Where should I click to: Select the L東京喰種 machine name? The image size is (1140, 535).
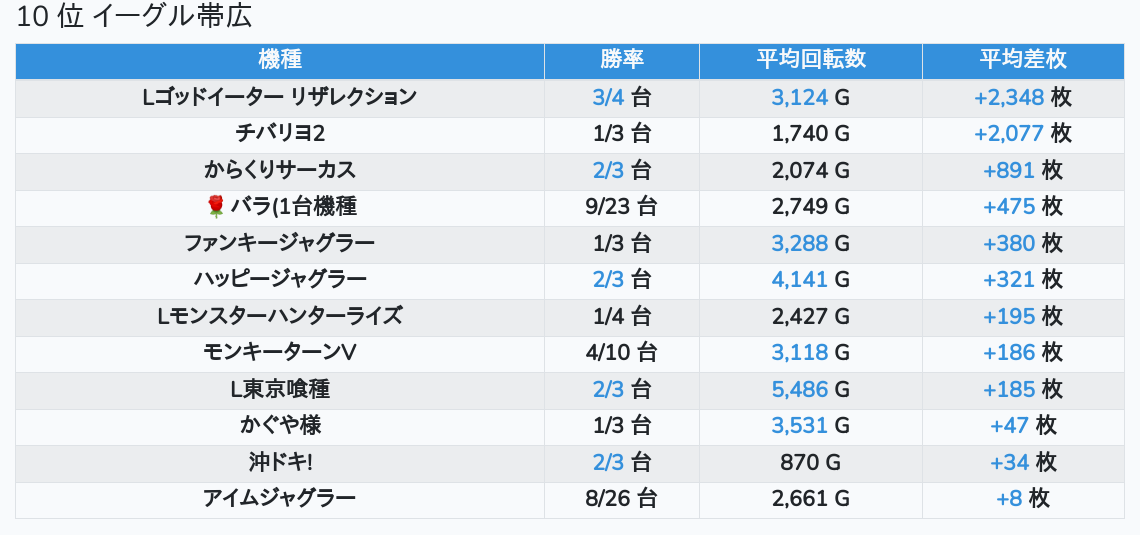tap(280, 389)
